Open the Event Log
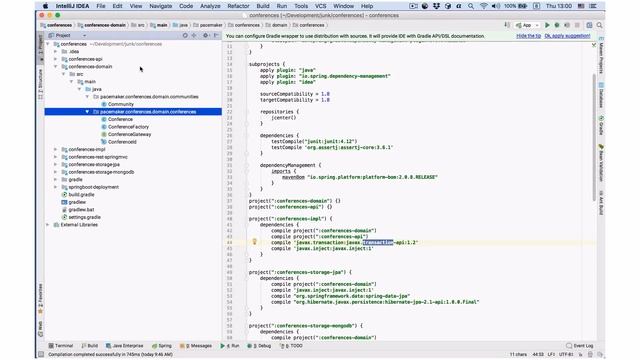 (580, 346)
